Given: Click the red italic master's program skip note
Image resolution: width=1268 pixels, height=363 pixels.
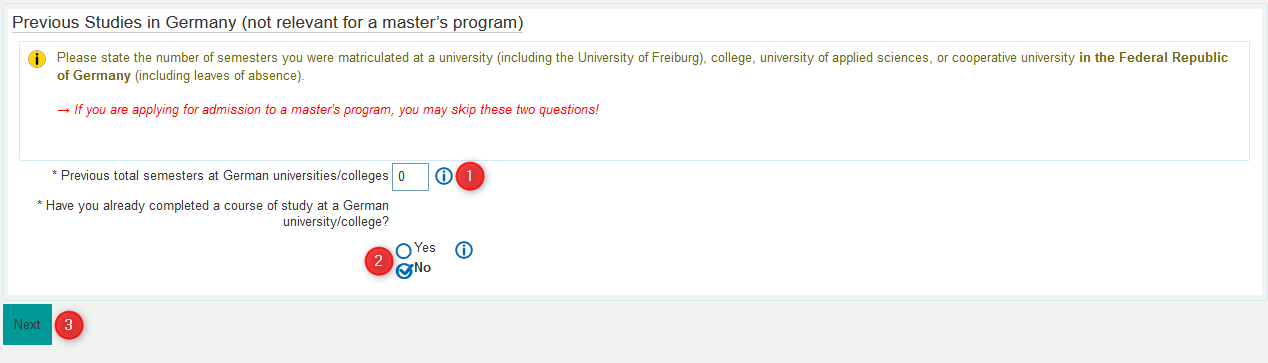Looking at the screenshot, I should [x=336, y=109].
